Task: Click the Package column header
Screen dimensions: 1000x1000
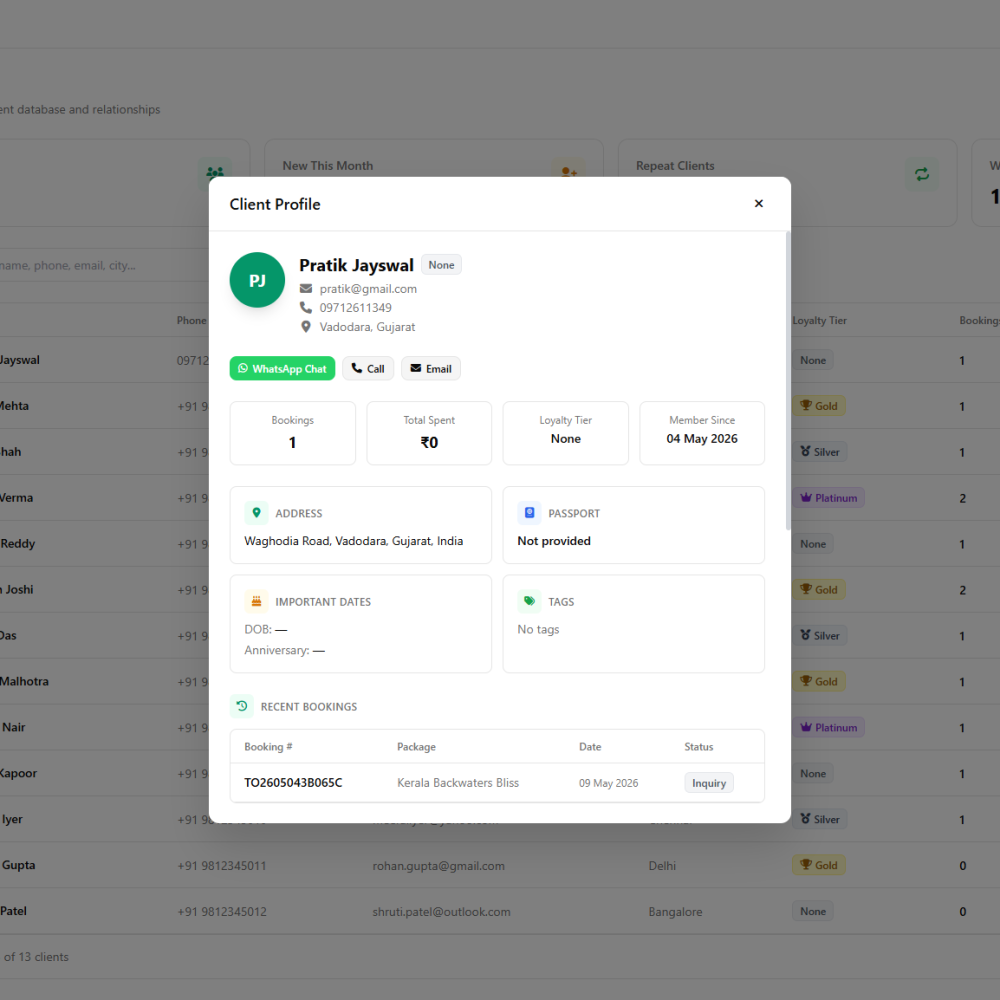Action: coord(416,747)
